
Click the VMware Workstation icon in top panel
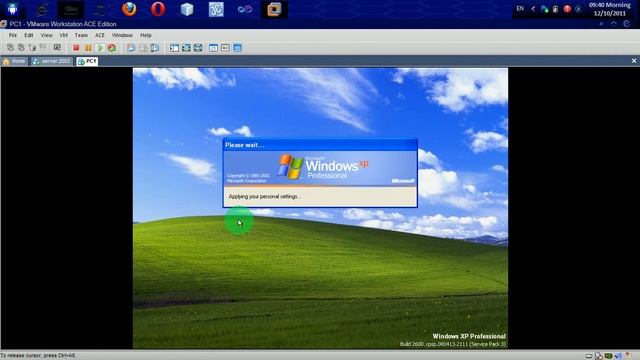coord(274,9)
